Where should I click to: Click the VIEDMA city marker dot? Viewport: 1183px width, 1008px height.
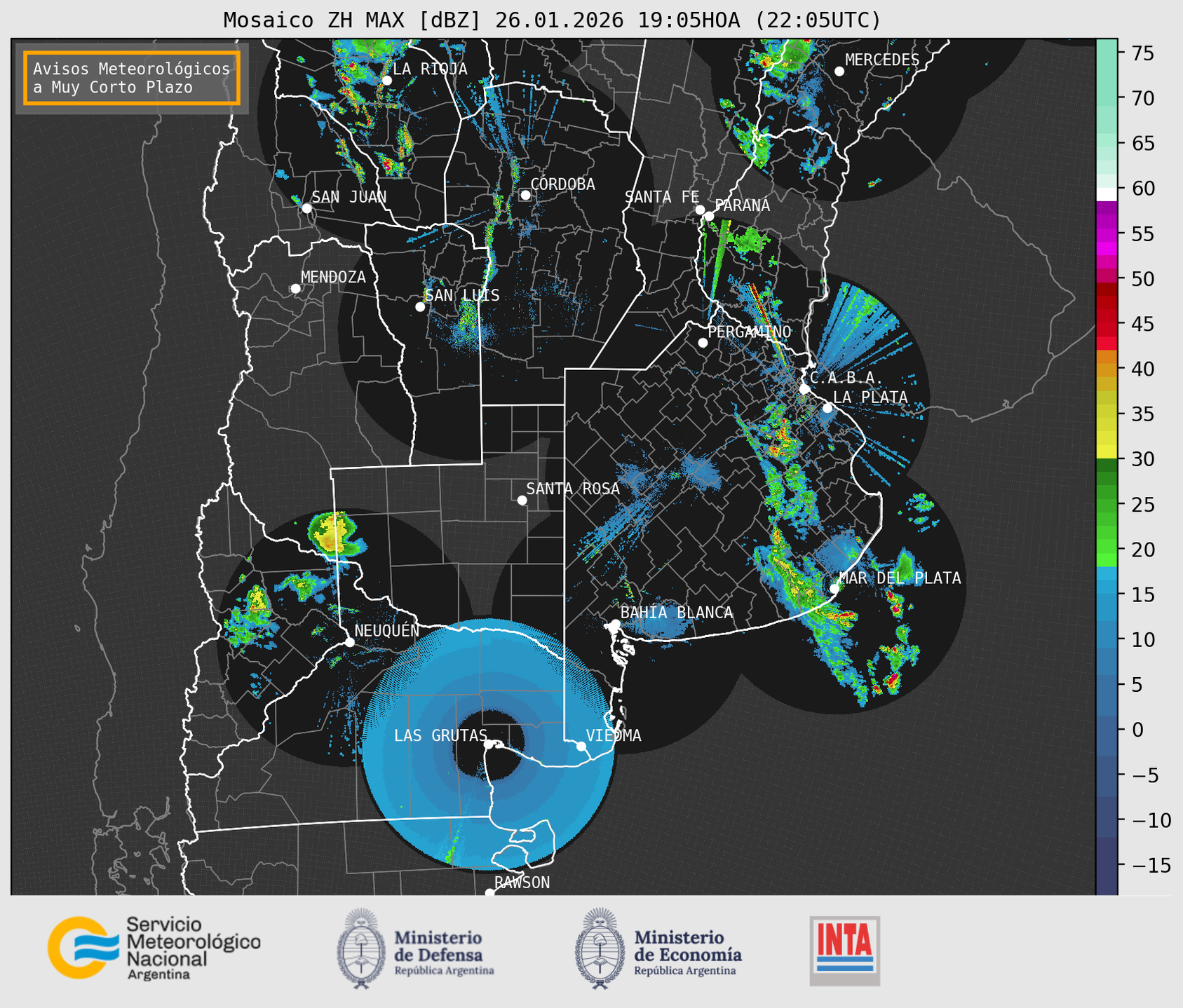[x=581, y=746]
